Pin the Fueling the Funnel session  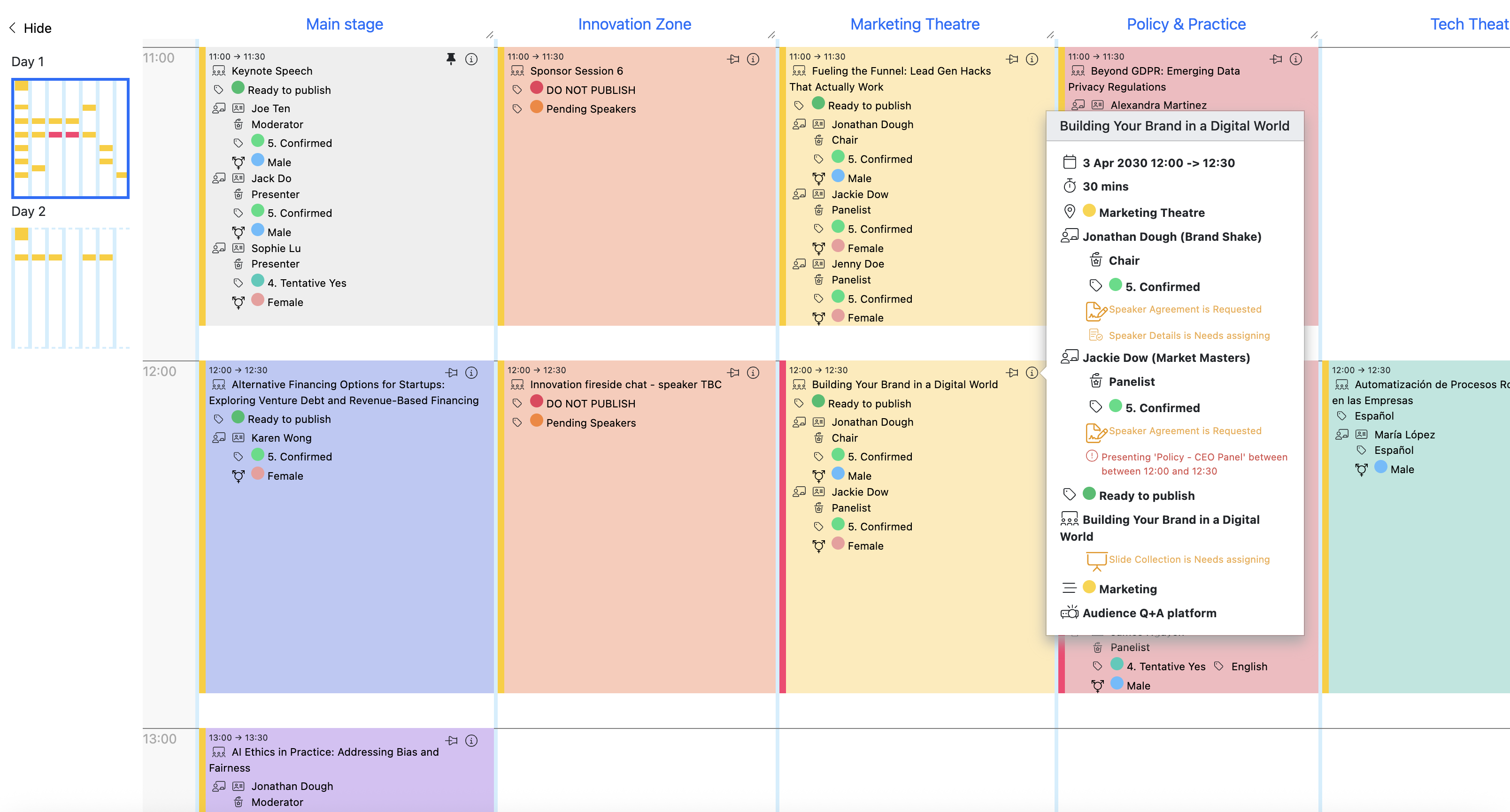click(1012, 59)
